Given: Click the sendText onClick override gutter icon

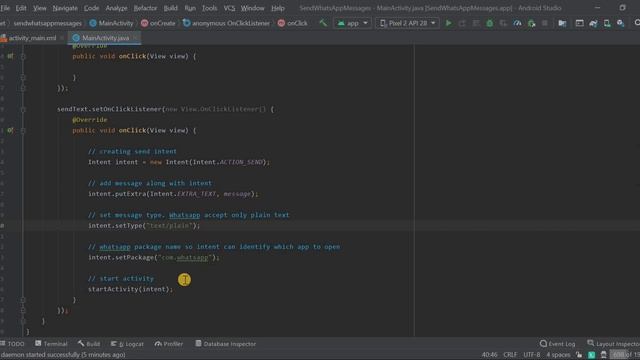Looking at the screenshot, I should point(10,130).
